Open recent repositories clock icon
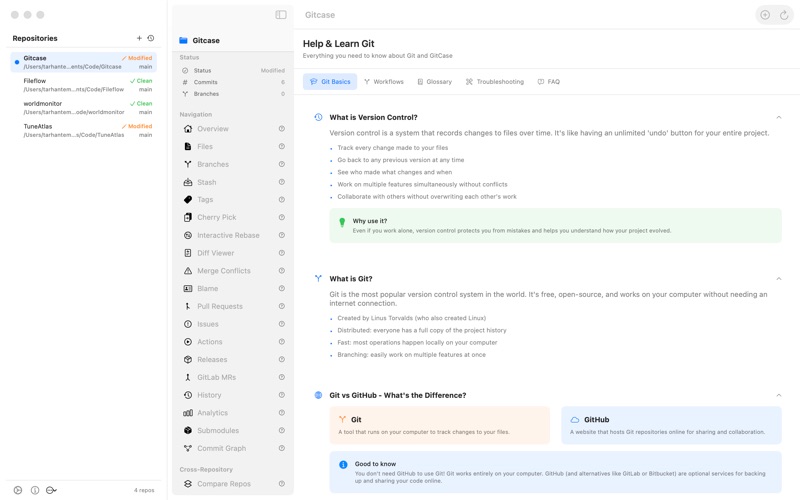The height and width of the screenshot is (500, 800). click(x=151, y=38)
